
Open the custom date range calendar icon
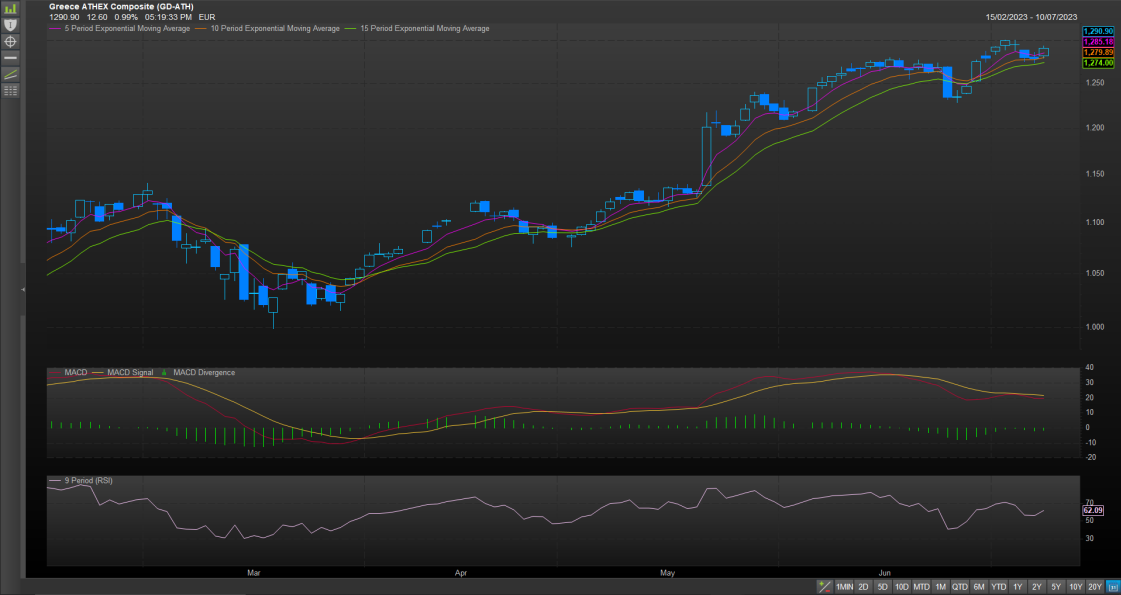tap(1113, 587)
